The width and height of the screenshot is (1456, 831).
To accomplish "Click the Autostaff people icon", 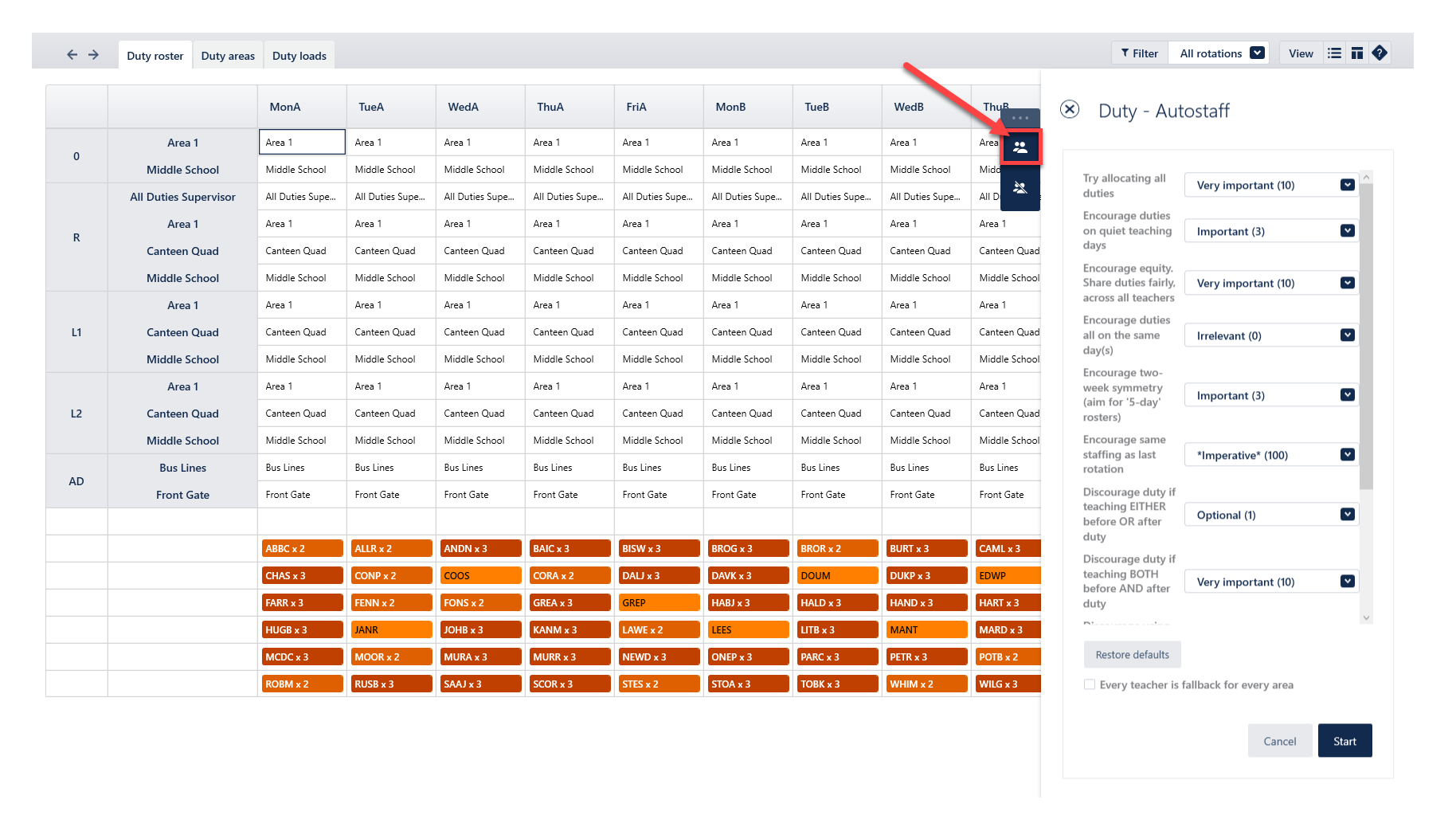I will pos(1020,147).
